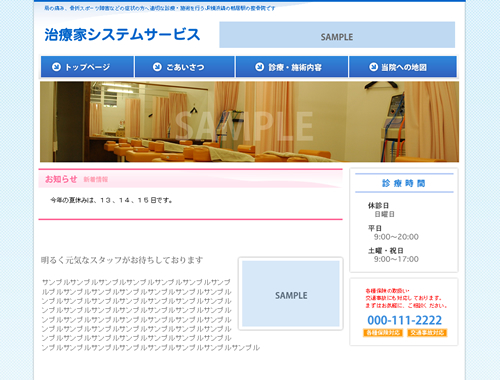This screenshot has height=380, width=500.
Task: Click the SAMPLE banner in the header
Action: 337,35
